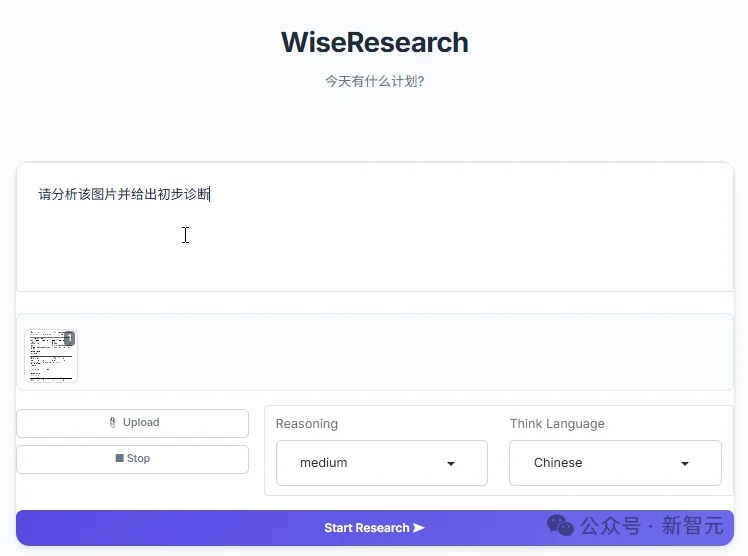Click the WeChat logo in the watermark
Viewport: 748px width, 556px height.
(x=560, y=525)
